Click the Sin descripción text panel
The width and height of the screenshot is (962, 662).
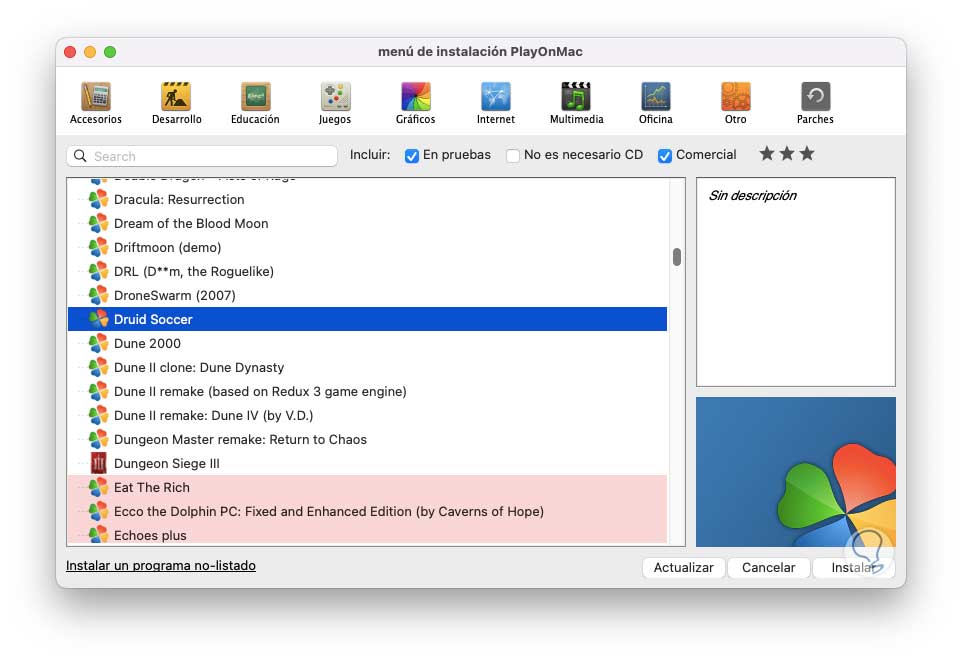coord(796,282)
